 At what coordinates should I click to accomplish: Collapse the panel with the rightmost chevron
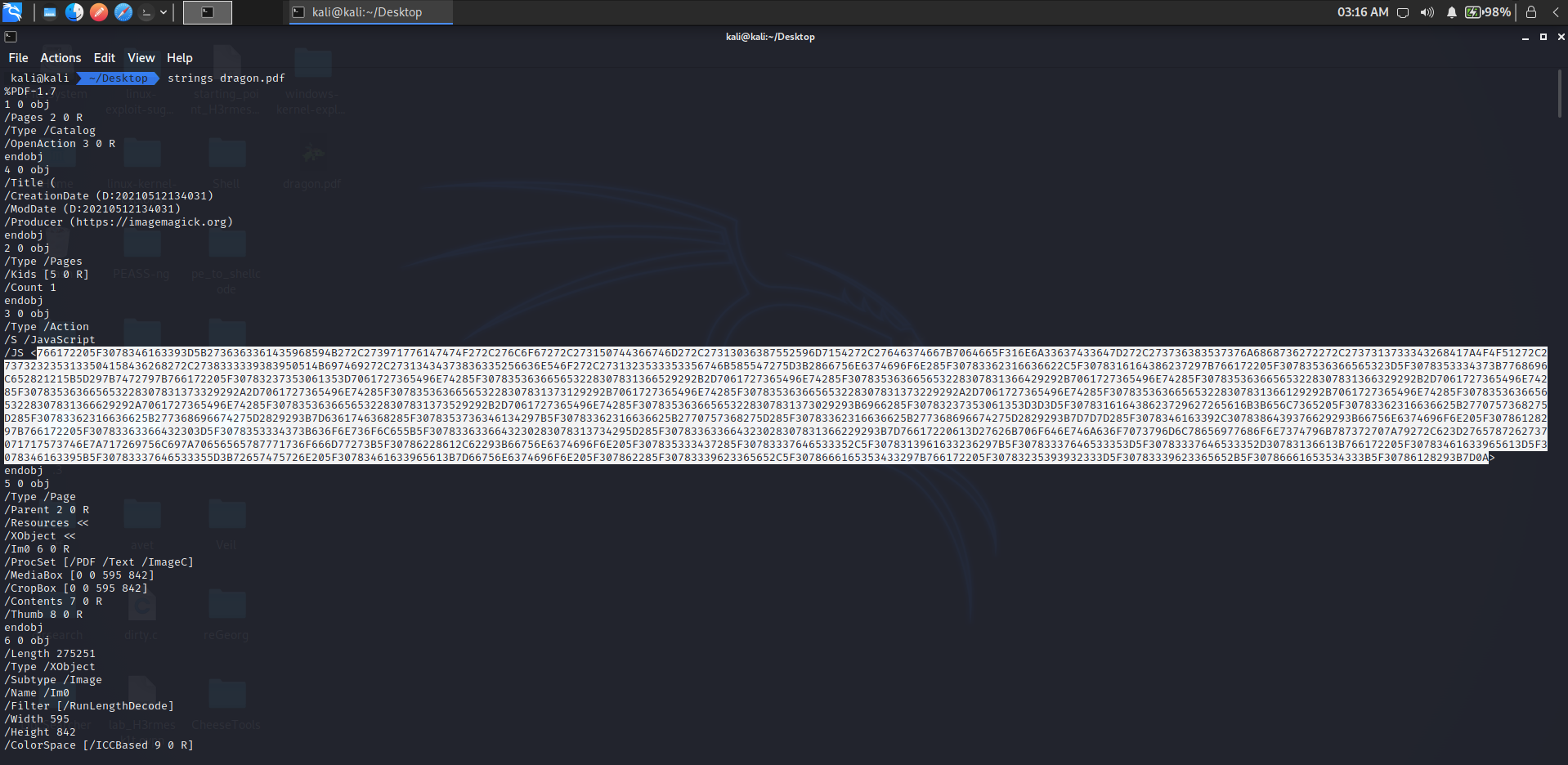[x=1556, y=12]
